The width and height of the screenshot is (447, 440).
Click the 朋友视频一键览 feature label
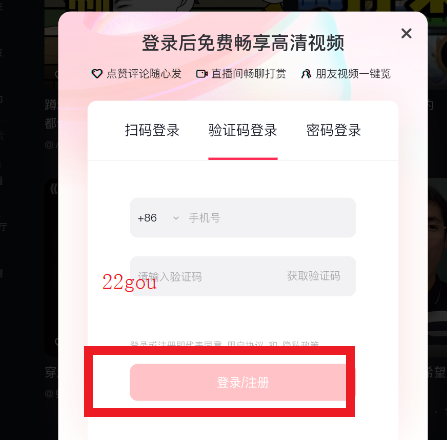353,74
